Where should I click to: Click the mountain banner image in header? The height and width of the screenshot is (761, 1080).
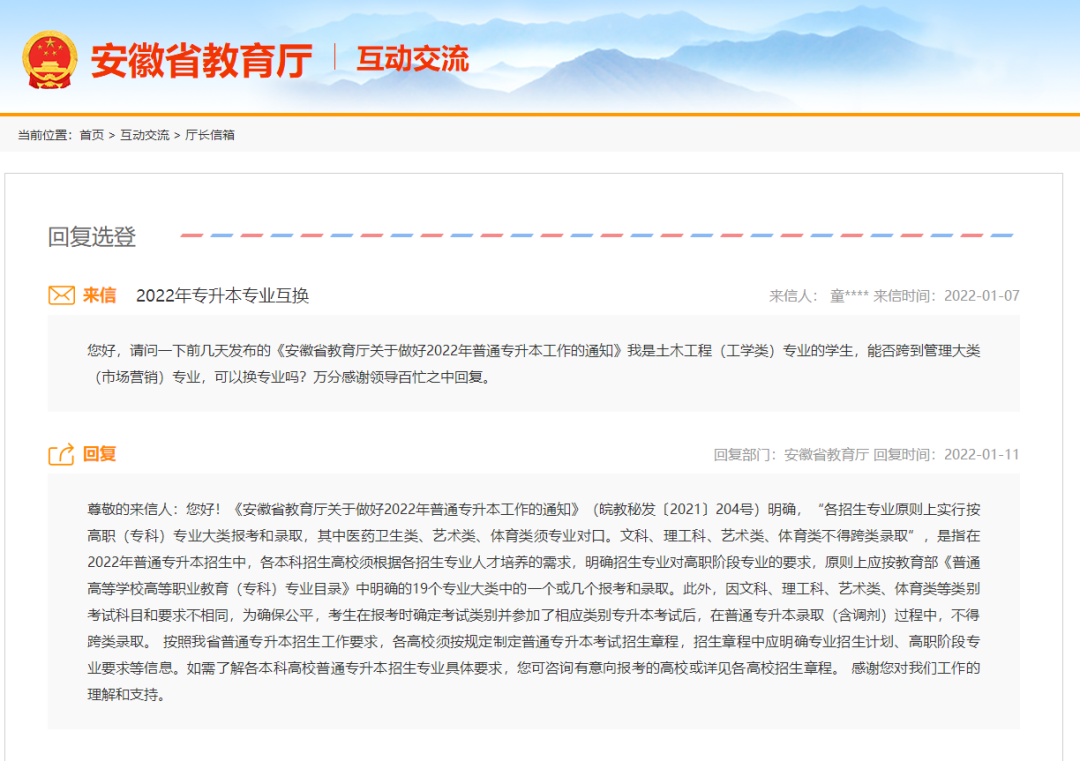pos(750,55)
